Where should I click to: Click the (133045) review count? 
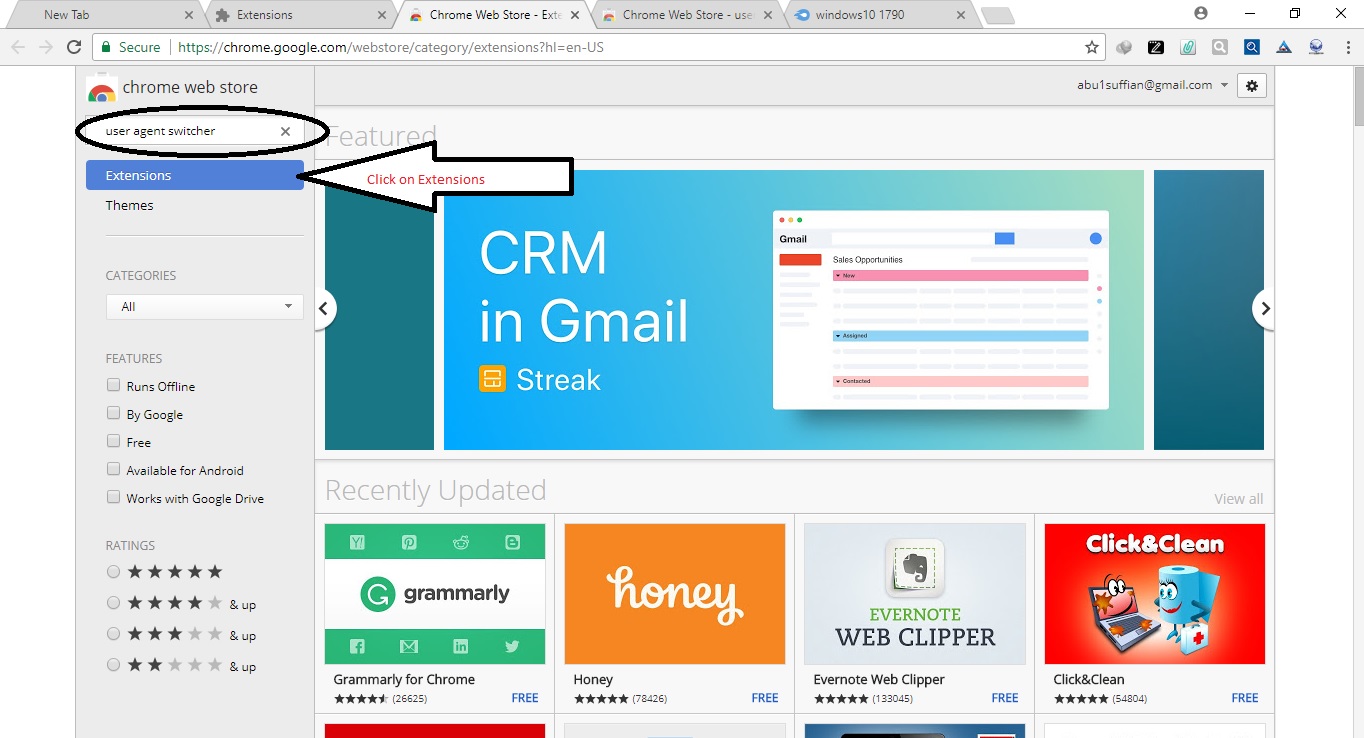pos(893,698)
